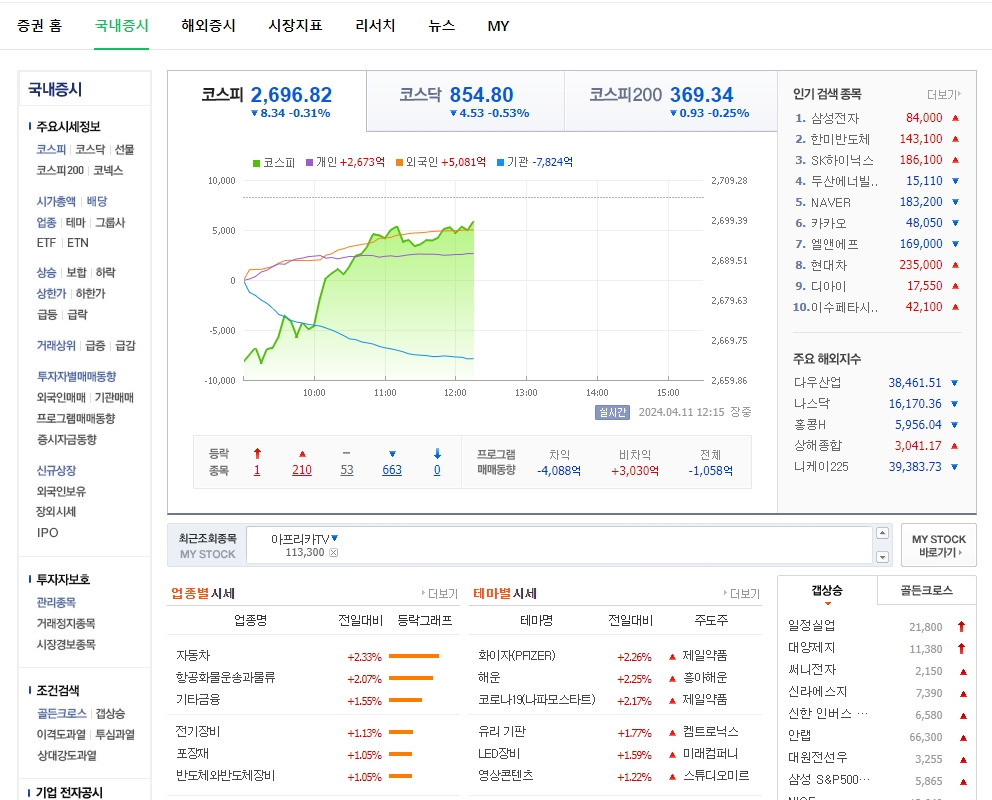Click 시가총액 in sidebar
This screenshot has width=992, height=800.
[x=56, y=201]
